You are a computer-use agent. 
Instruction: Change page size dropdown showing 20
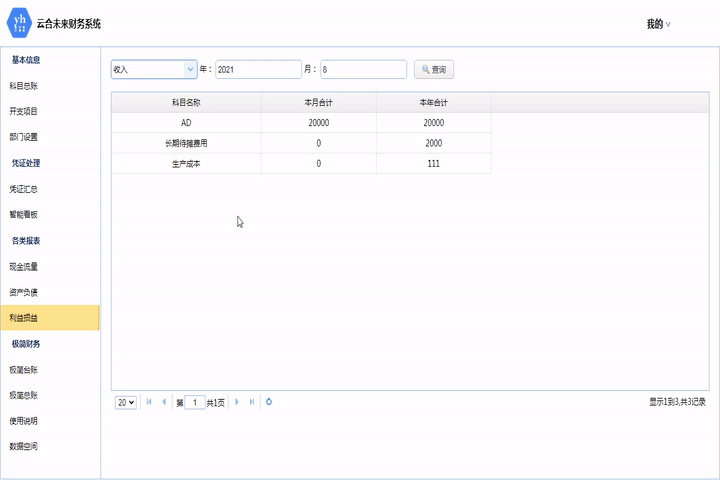(x=126, y=402)
